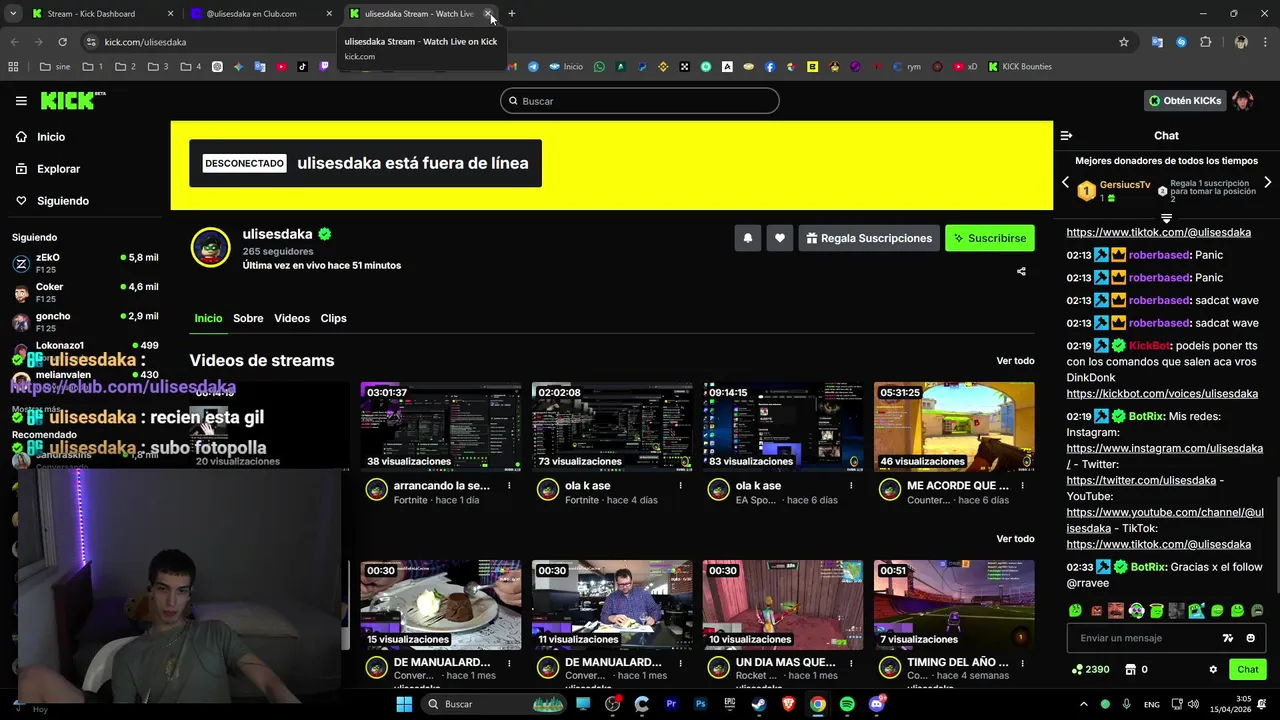Viewport: 1280px width, 720px height.
Task: Open the hamburger sidebar menu
Action: [x=21, y=101]
